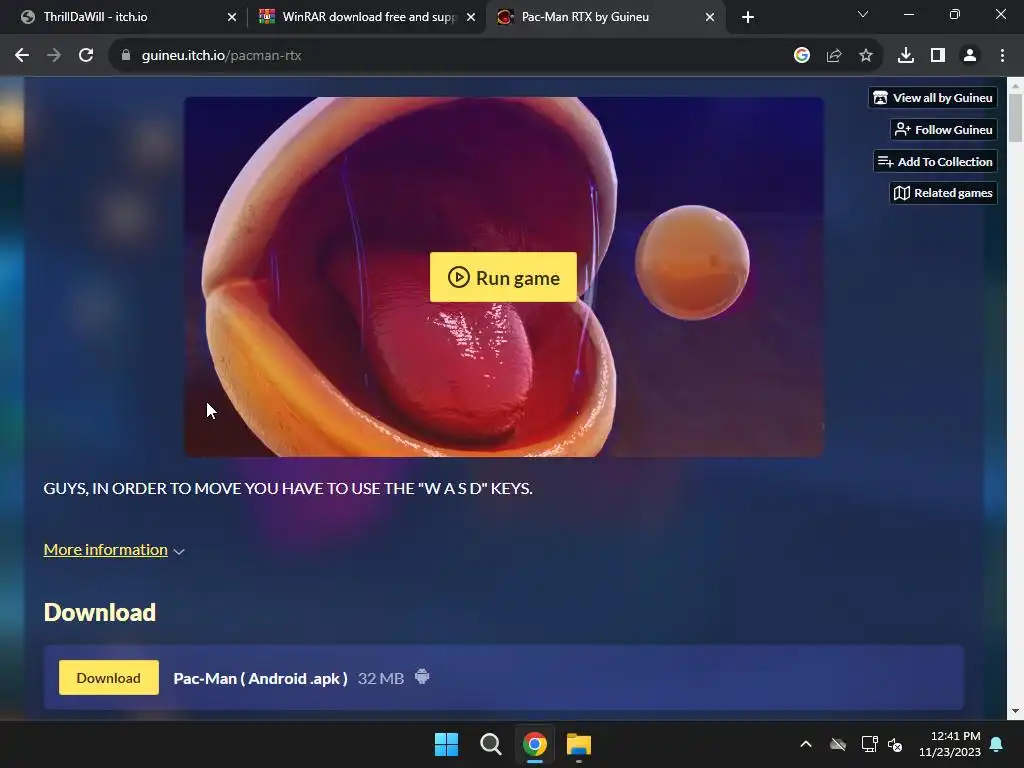Click the Chrome taskbar icon

(535, 744)
